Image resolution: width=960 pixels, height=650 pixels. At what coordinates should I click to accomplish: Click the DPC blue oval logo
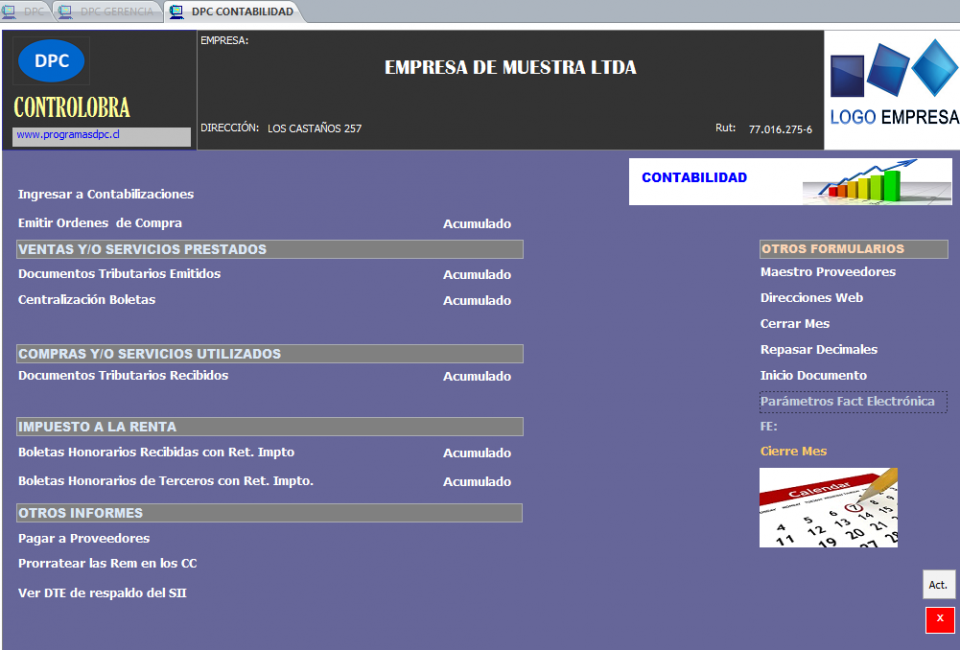click(52, 61)
